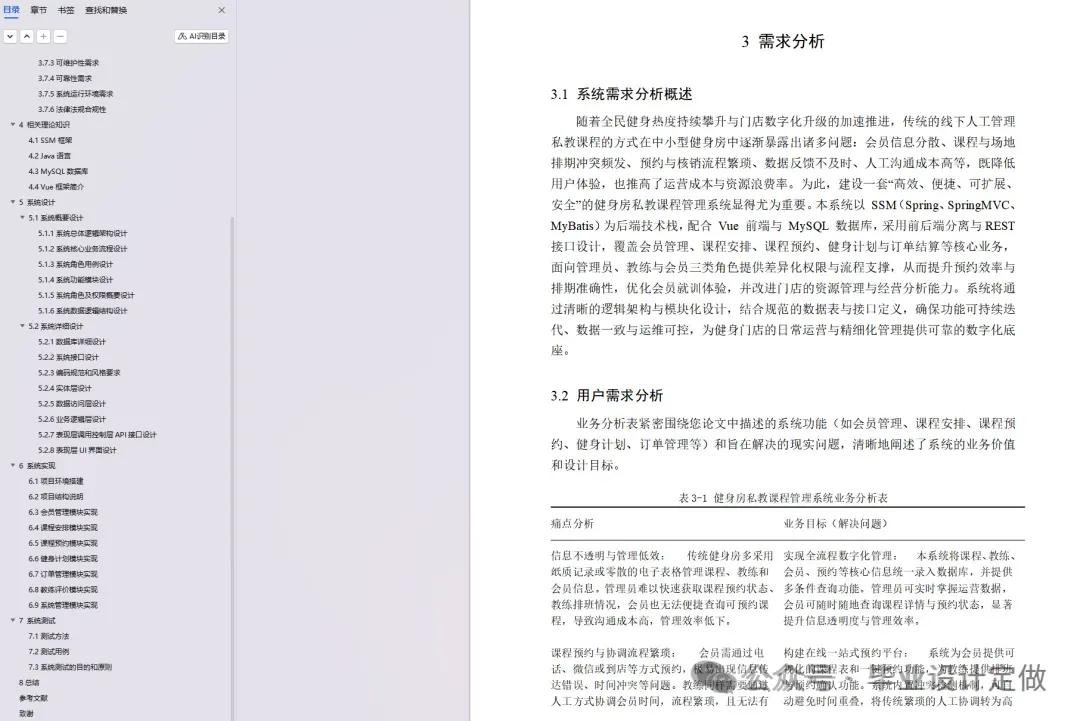
Task: Jump to 5.1.6 系统数据逻辑结构设计
Action: (83, 311)
